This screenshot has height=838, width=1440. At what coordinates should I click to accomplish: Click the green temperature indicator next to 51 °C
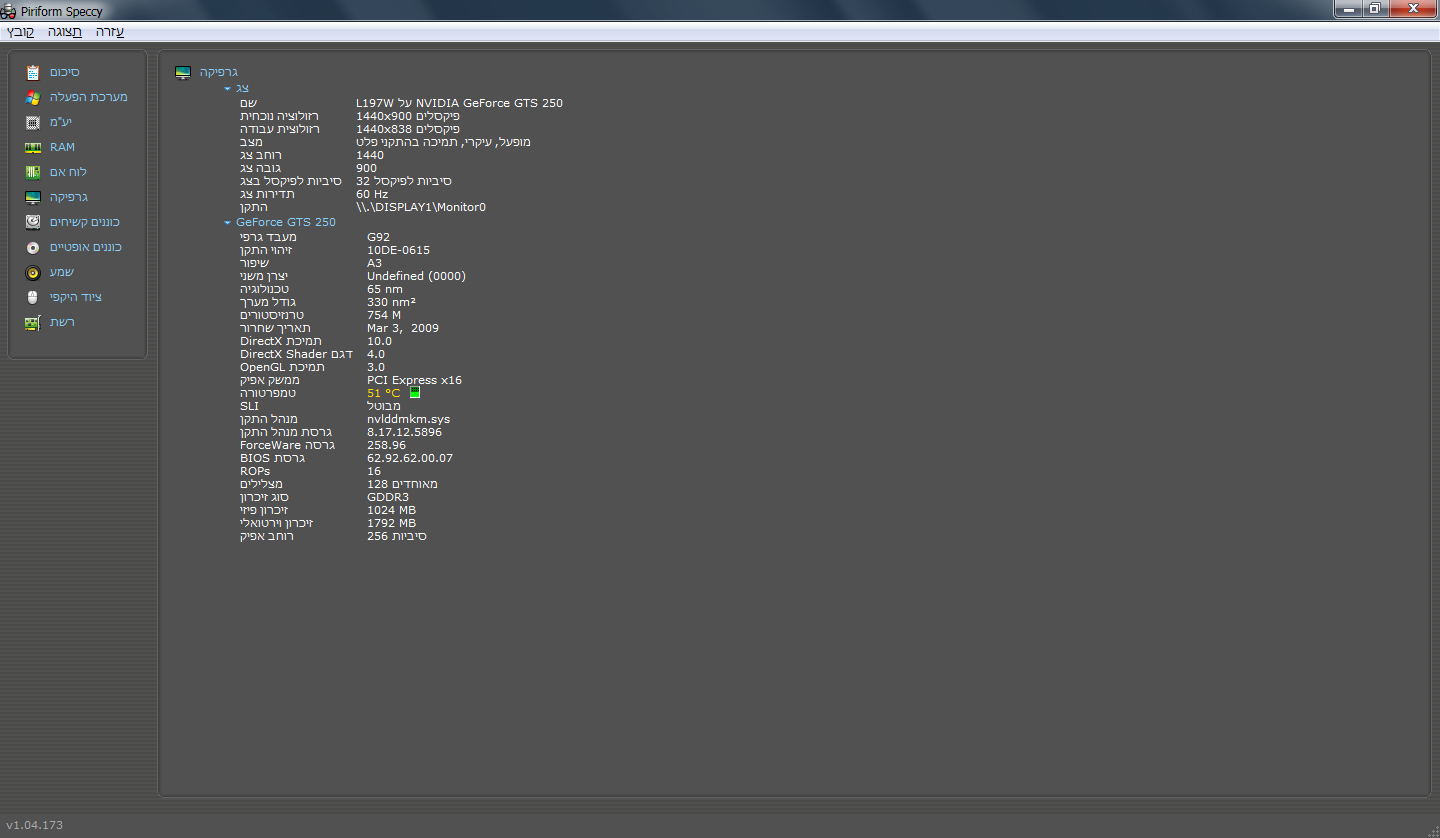415,393
